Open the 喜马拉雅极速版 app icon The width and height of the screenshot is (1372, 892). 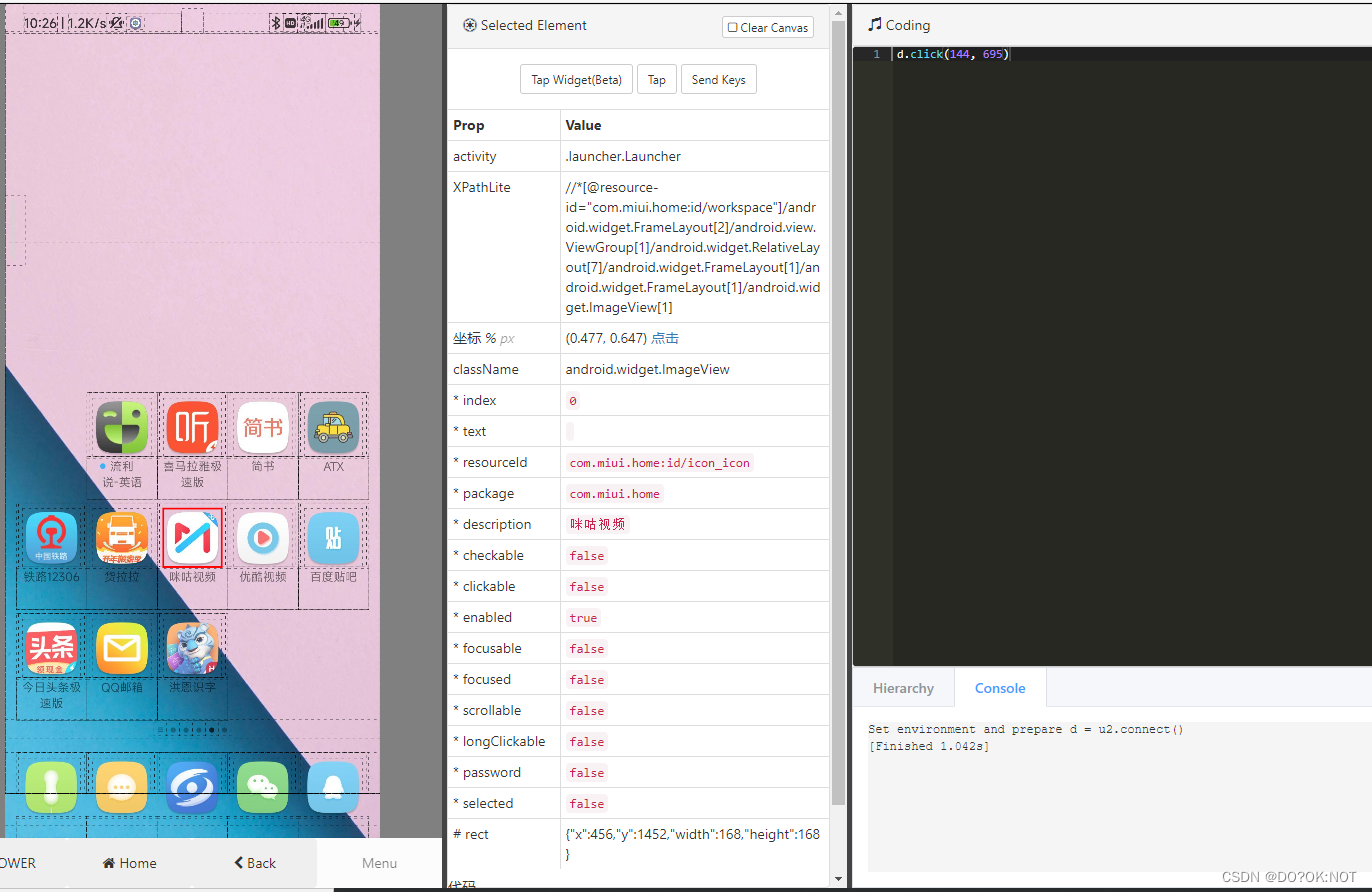pos(192,428)
